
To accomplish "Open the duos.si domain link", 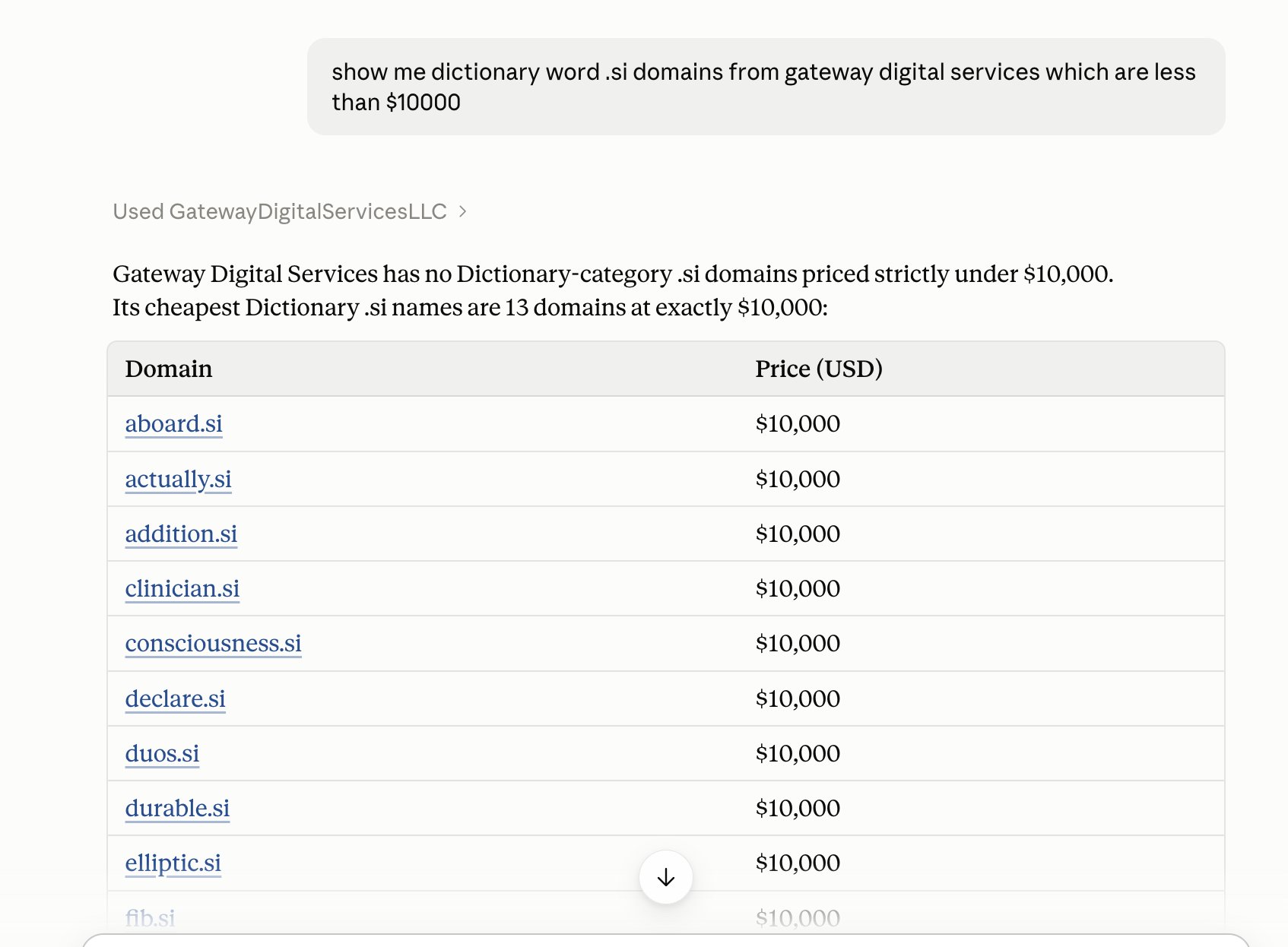I will [162, 753].
